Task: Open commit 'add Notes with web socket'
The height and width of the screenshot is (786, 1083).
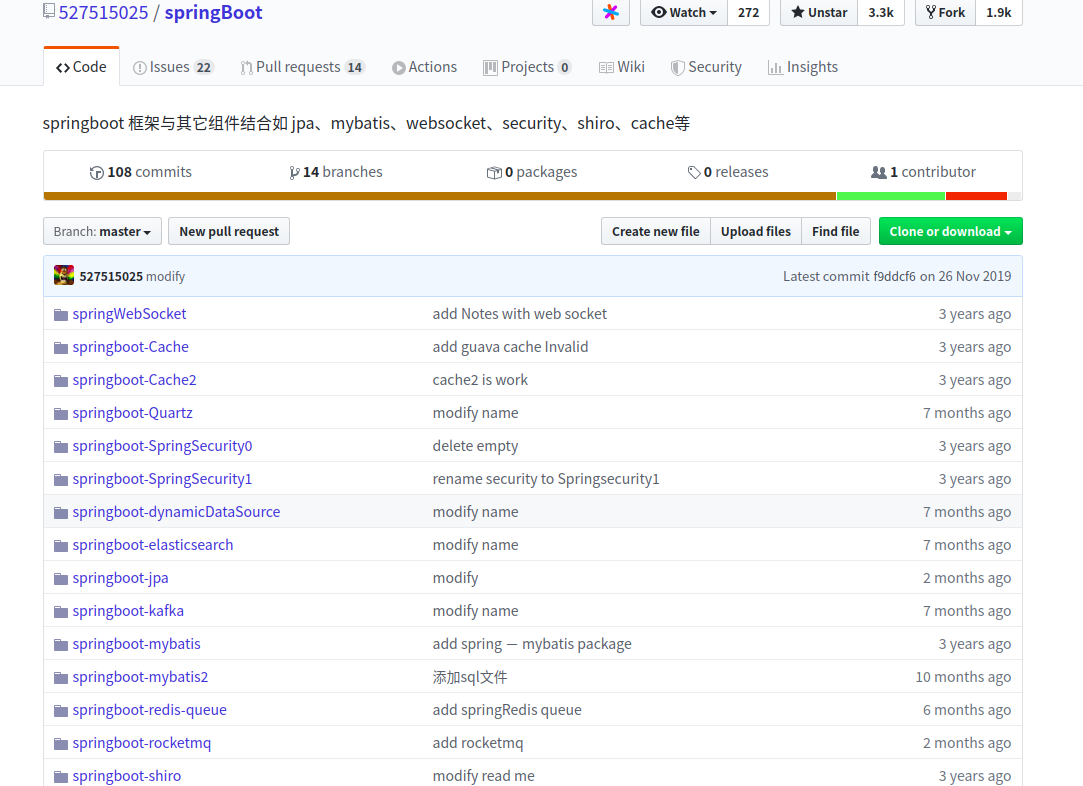Action: [x=519, y=314]
